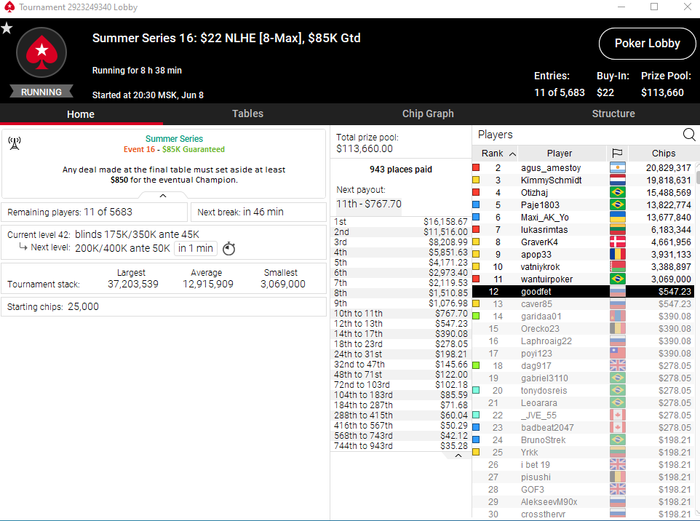Switch to the Home tab
Screen dimensions: 700x521
[x=81, y=114]
